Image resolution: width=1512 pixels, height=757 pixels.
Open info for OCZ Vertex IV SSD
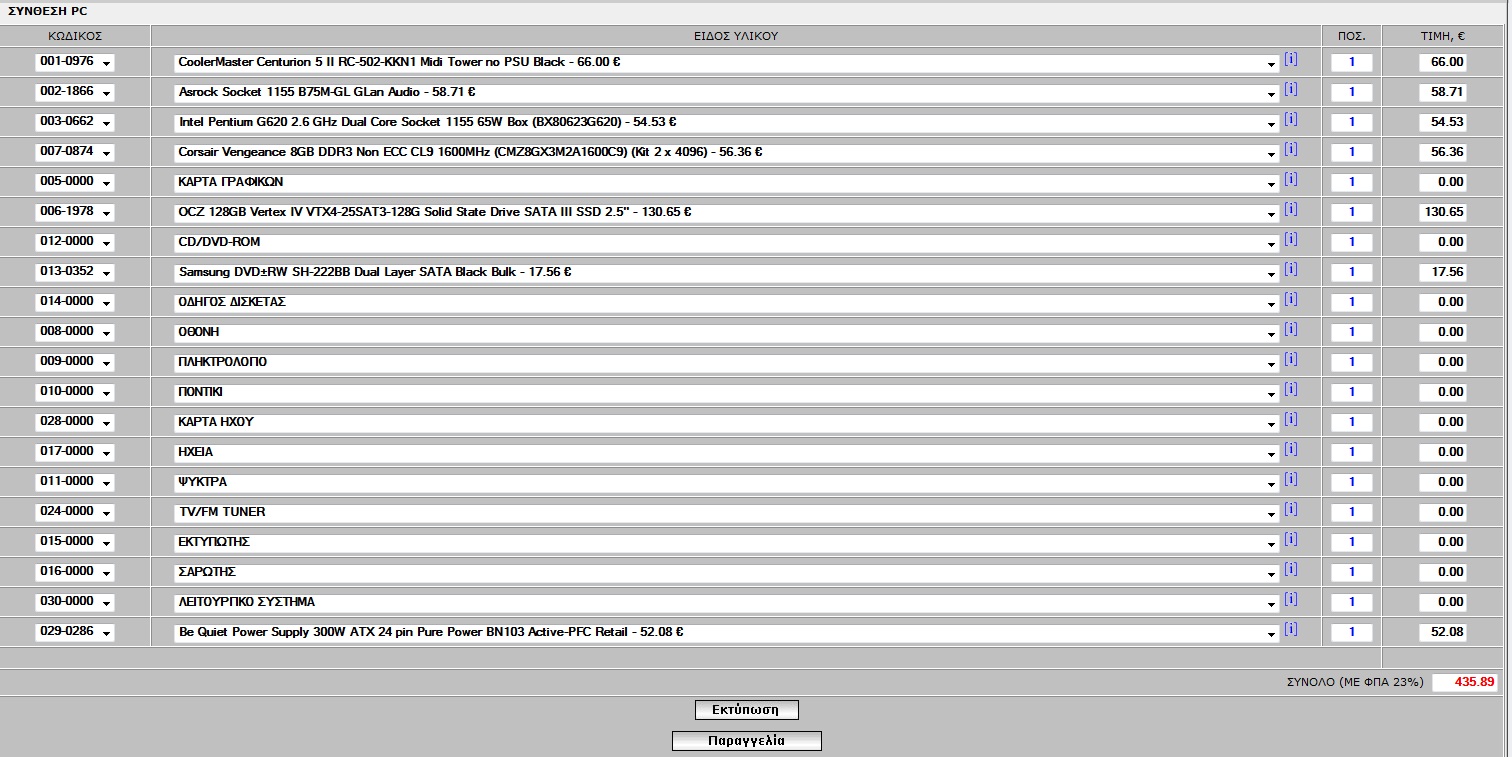pos(1291,209)
